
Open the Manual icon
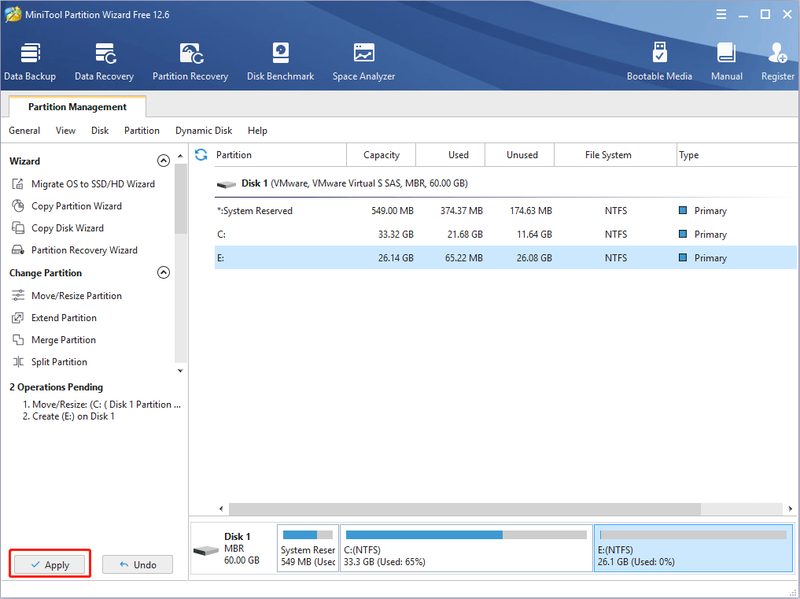pos(727,62)
